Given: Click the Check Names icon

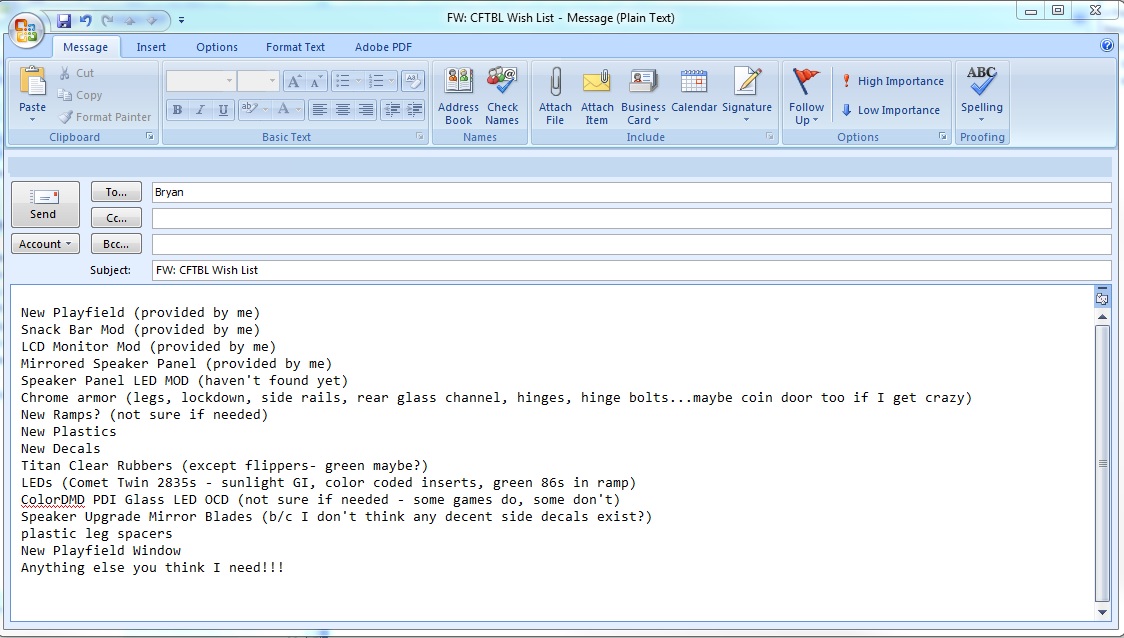Looking at the screenshot, I should pyautogui.click(x=502, y=82).
